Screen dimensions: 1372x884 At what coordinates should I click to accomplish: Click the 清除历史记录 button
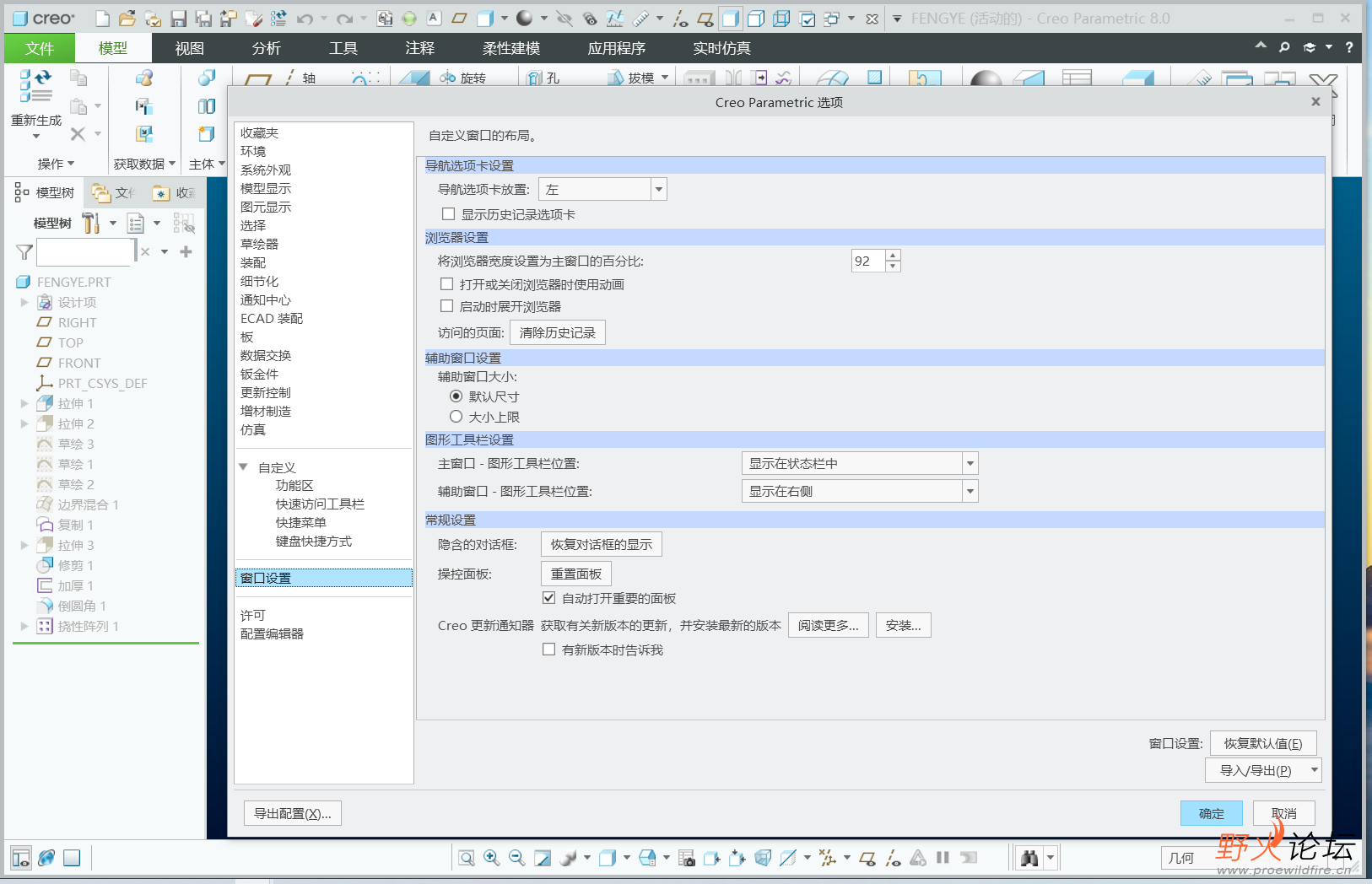[x=558, y=332]
